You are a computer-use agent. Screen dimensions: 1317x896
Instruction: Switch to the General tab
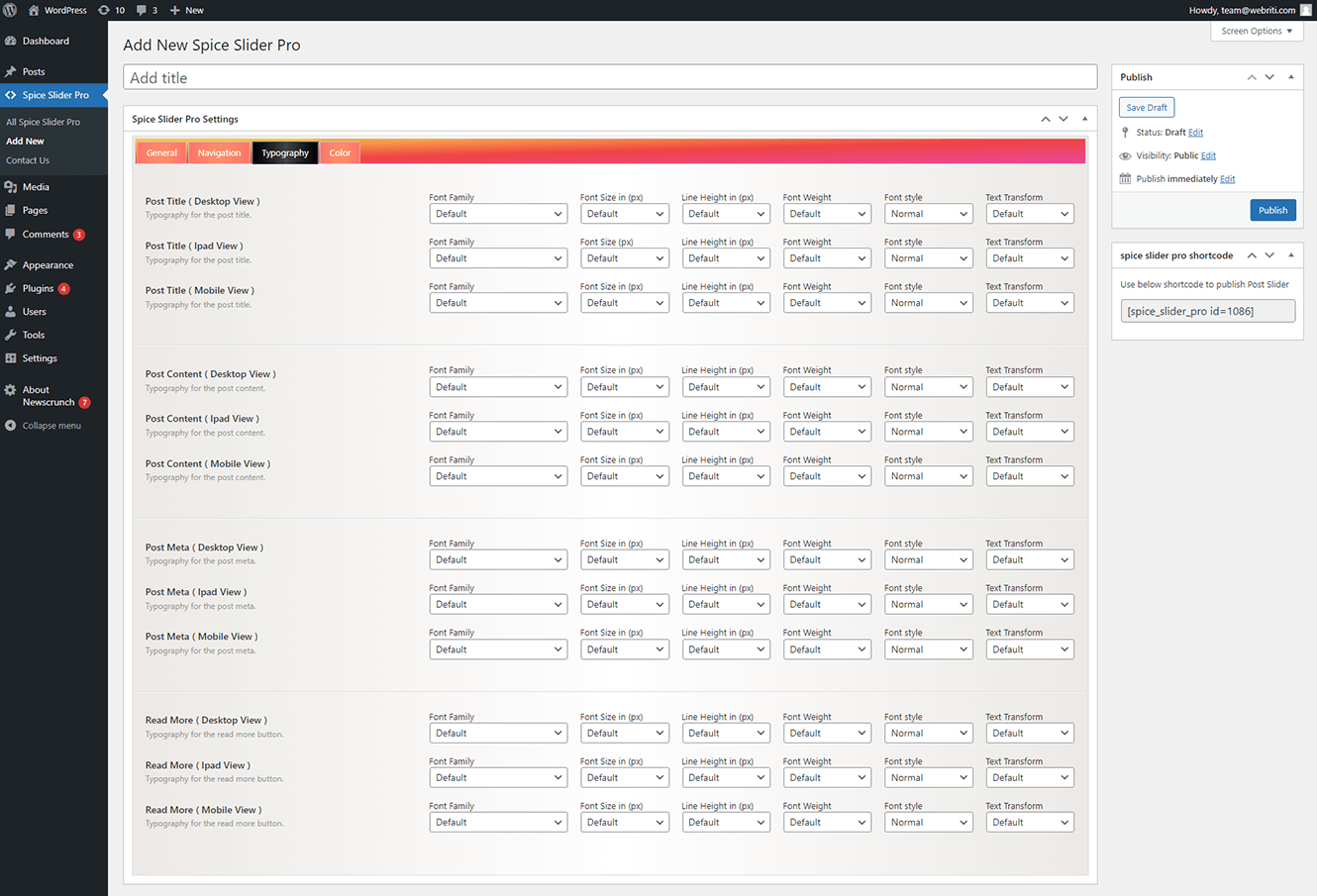click(161, 152)
